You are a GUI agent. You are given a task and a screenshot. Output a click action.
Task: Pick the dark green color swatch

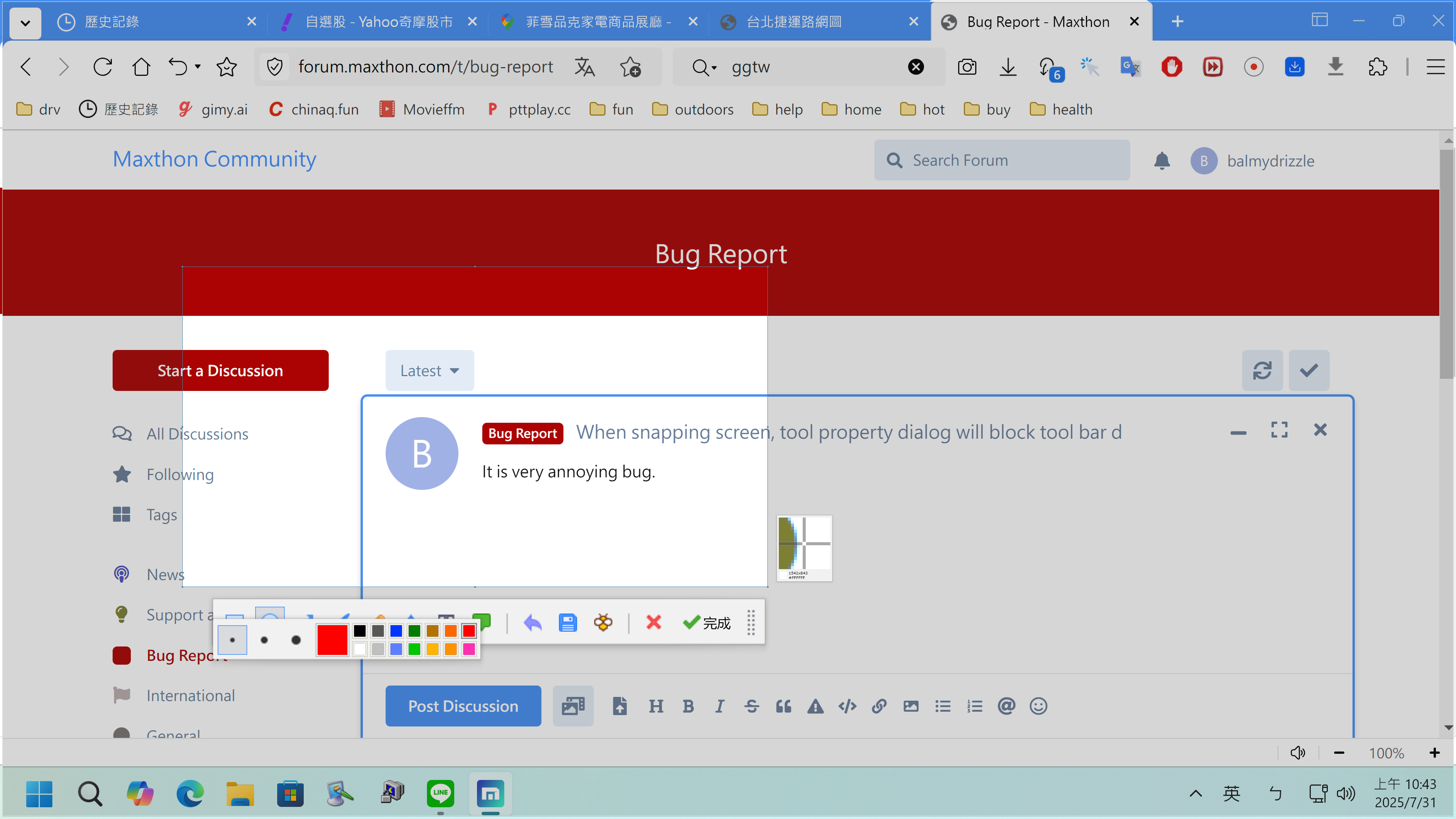(x=414, y=631)
